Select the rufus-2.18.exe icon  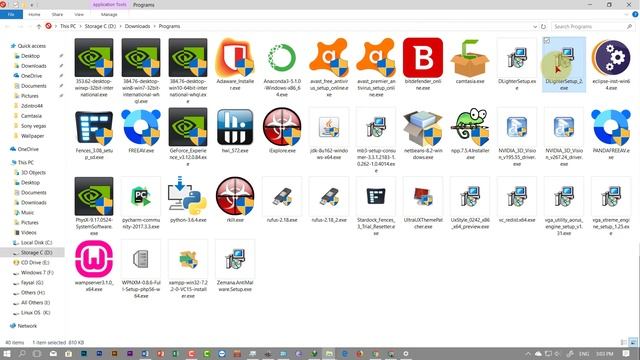[x=282, y=196]
